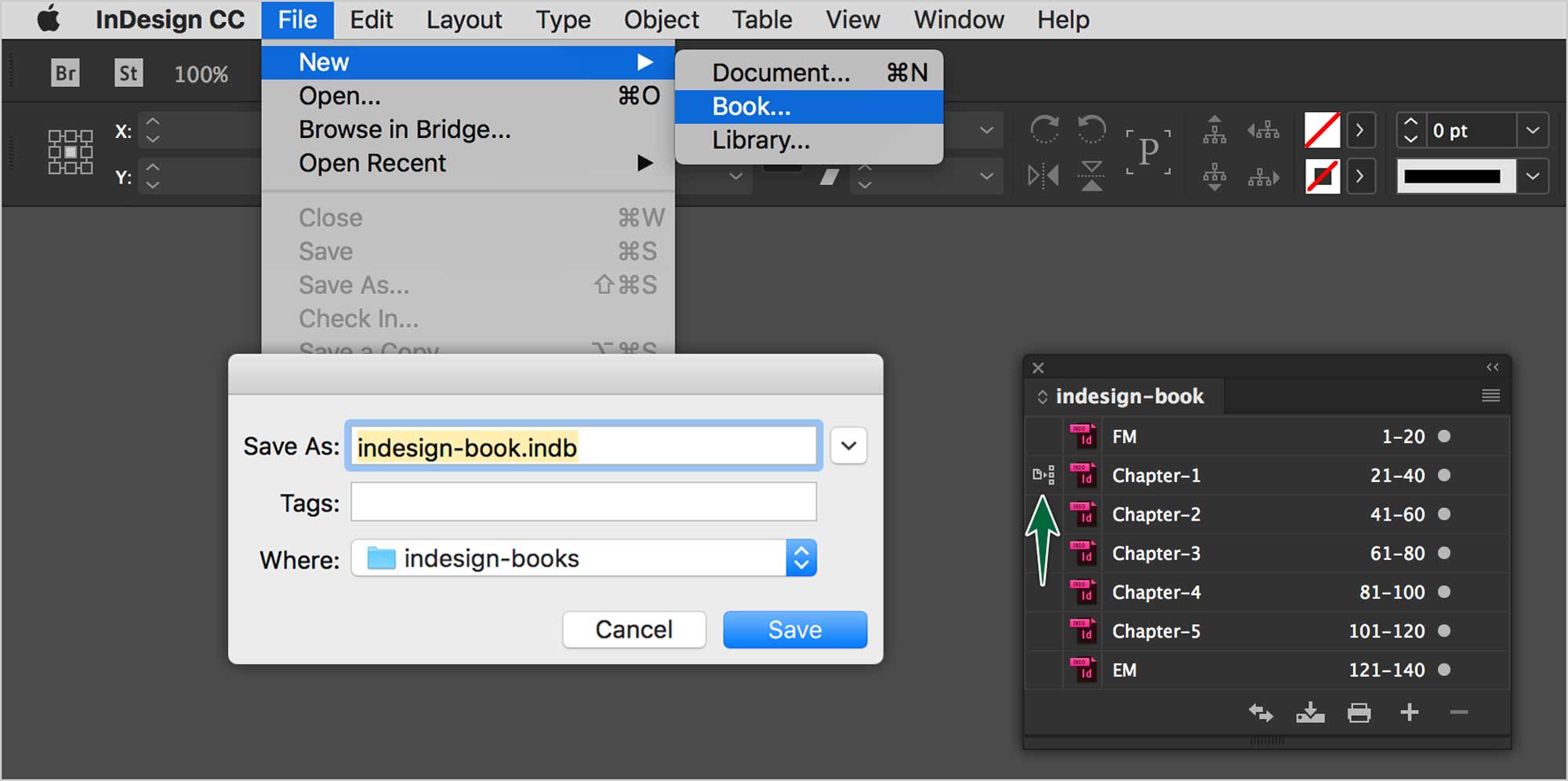Select the reference point locator grid
1568x781 pixels.
(71, 152)
